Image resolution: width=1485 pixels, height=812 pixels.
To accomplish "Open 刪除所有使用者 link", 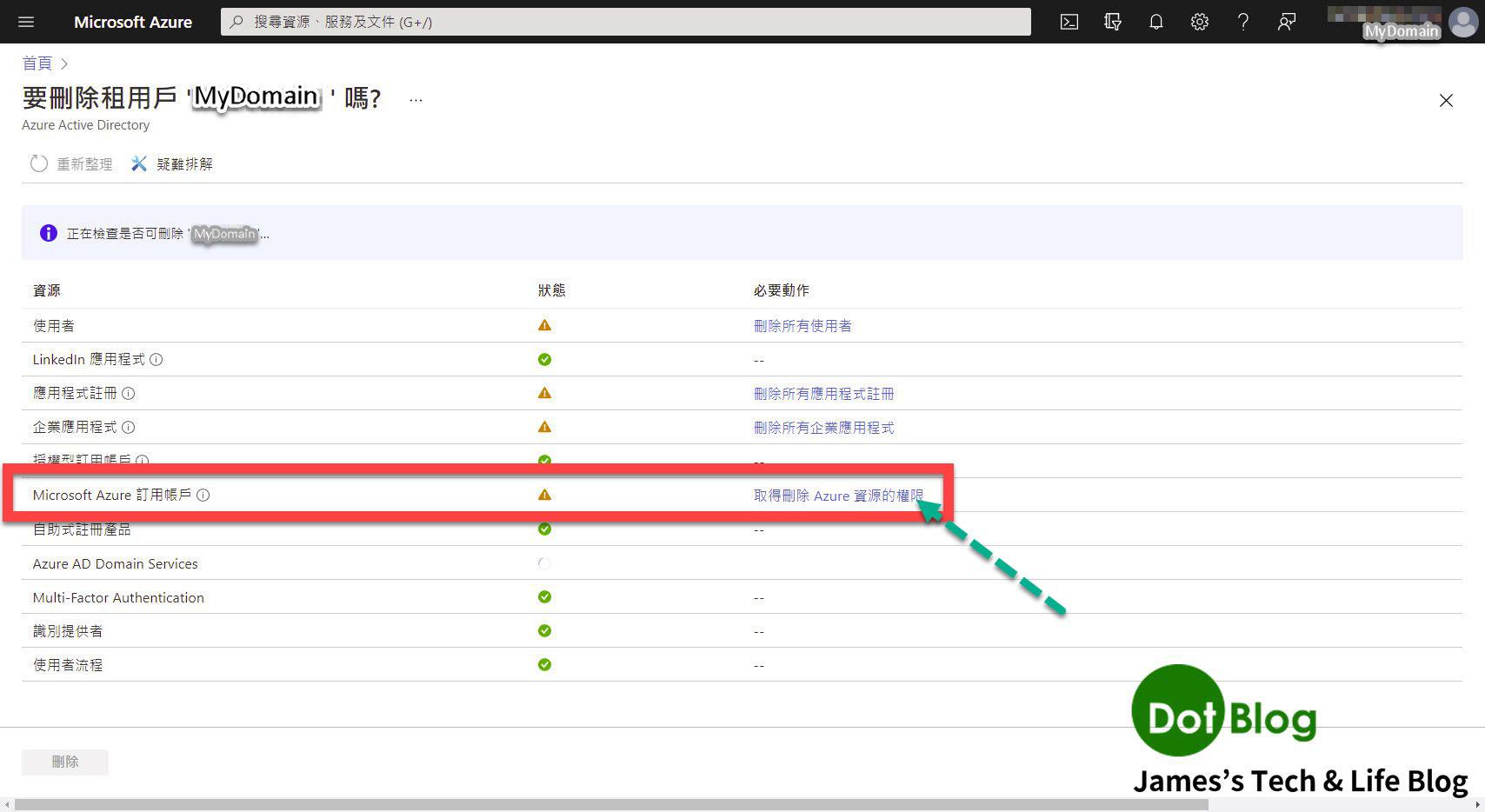I will coord(802,325).
